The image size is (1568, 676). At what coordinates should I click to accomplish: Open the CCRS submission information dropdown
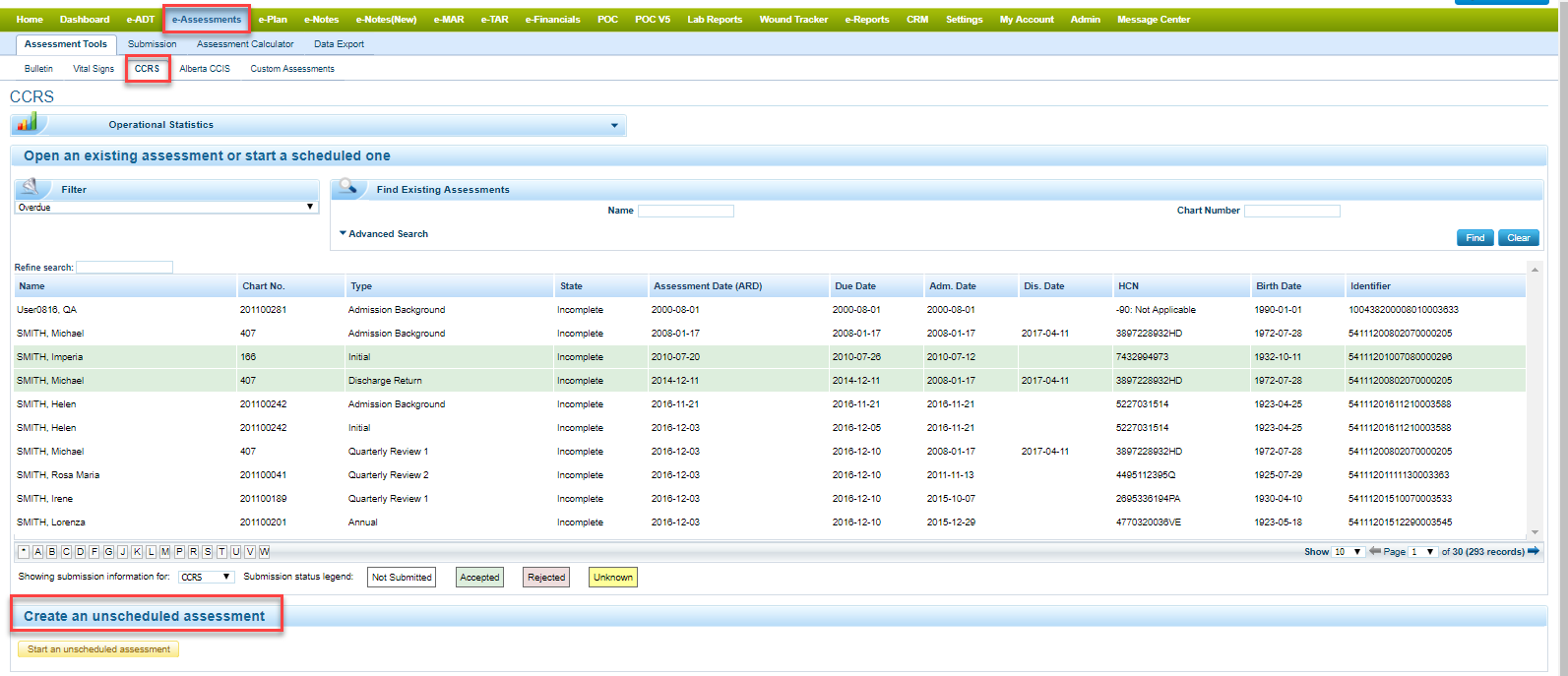click(x=206, y=578)
